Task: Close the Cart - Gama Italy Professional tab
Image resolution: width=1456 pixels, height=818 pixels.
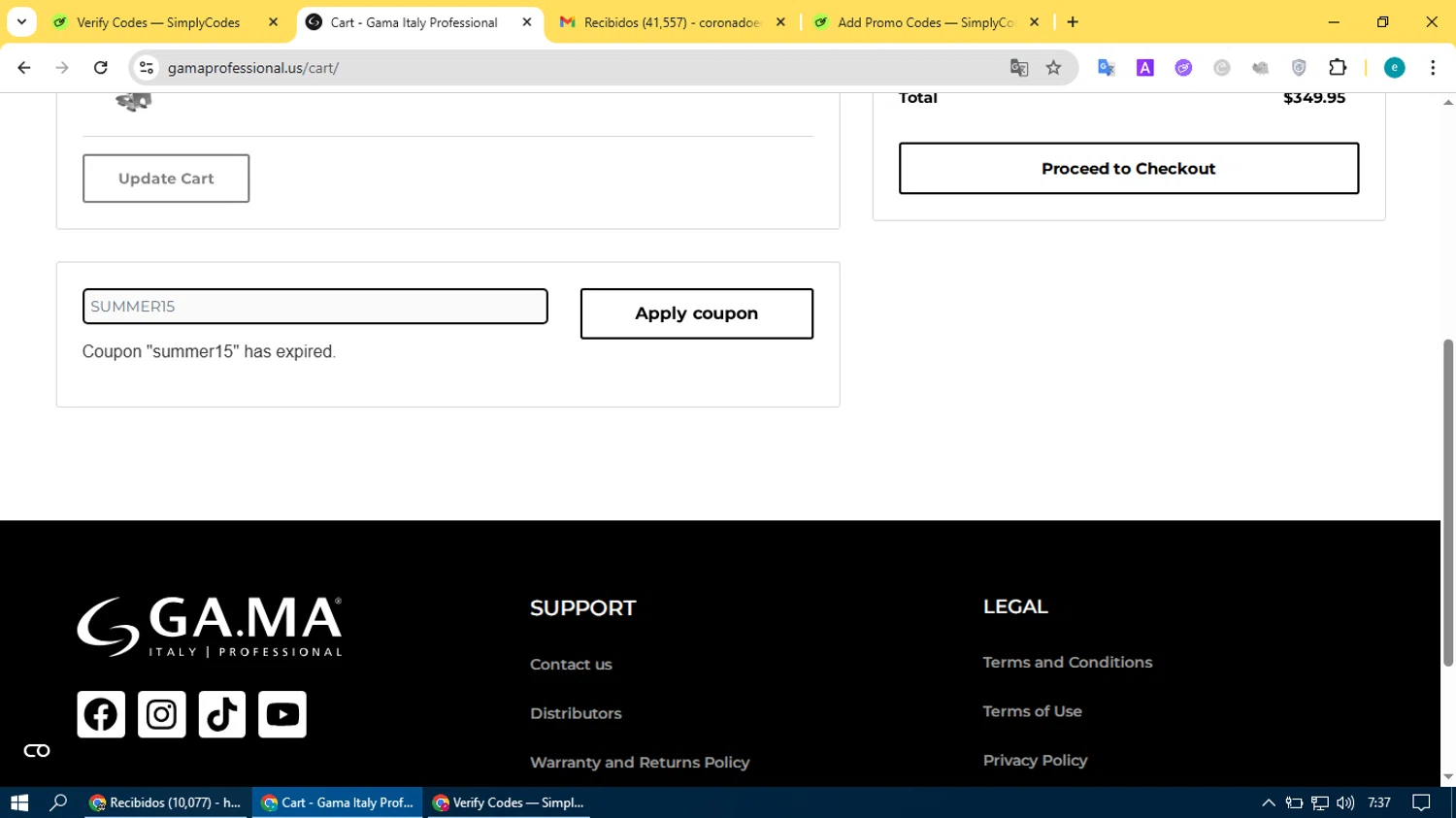Action: 527,22
